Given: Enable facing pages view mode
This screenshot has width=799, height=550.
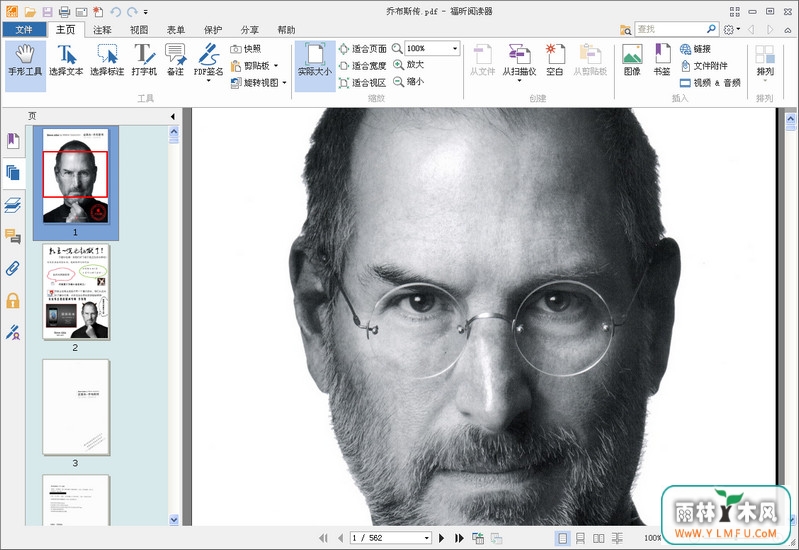Looking at the screenshot, I should click(x=599, y=538).
